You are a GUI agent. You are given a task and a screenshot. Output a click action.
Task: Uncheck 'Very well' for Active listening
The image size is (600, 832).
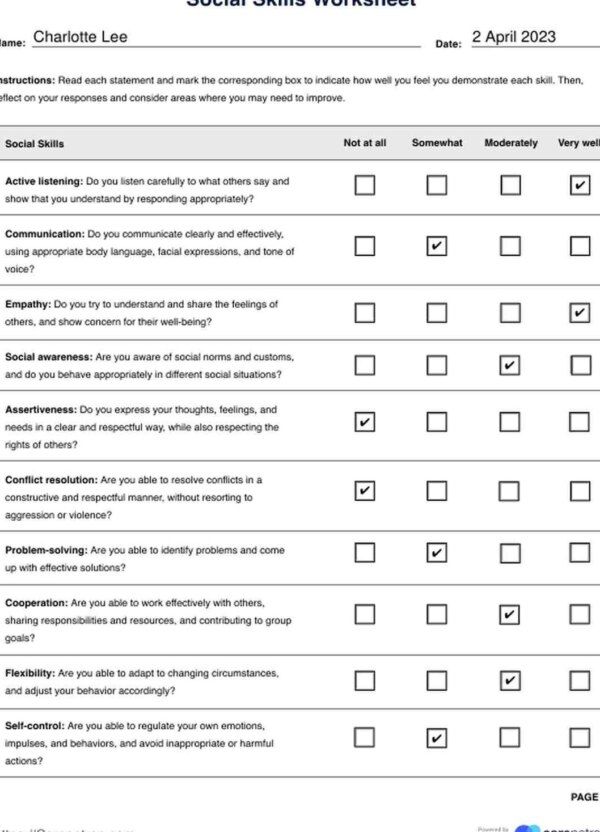pos(580,185)
